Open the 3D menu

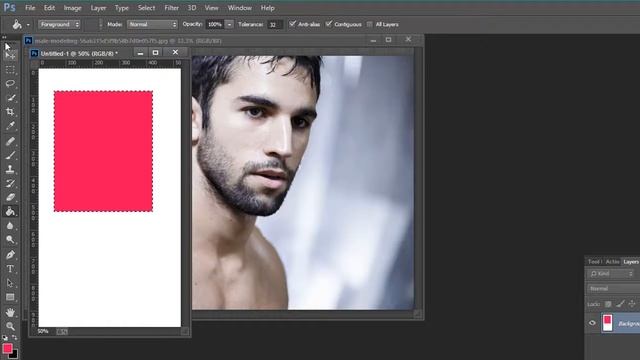pyautogui.click(x=191, y=8)
